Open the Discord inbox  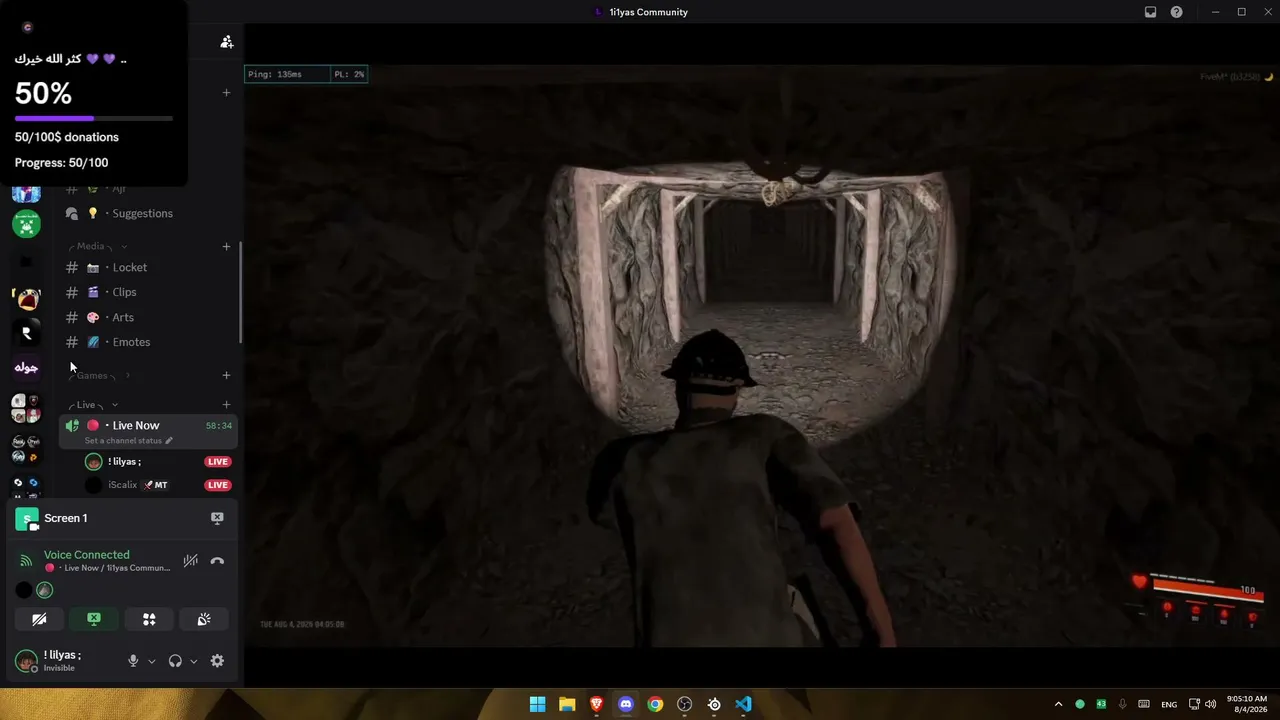click(1151, 12)
